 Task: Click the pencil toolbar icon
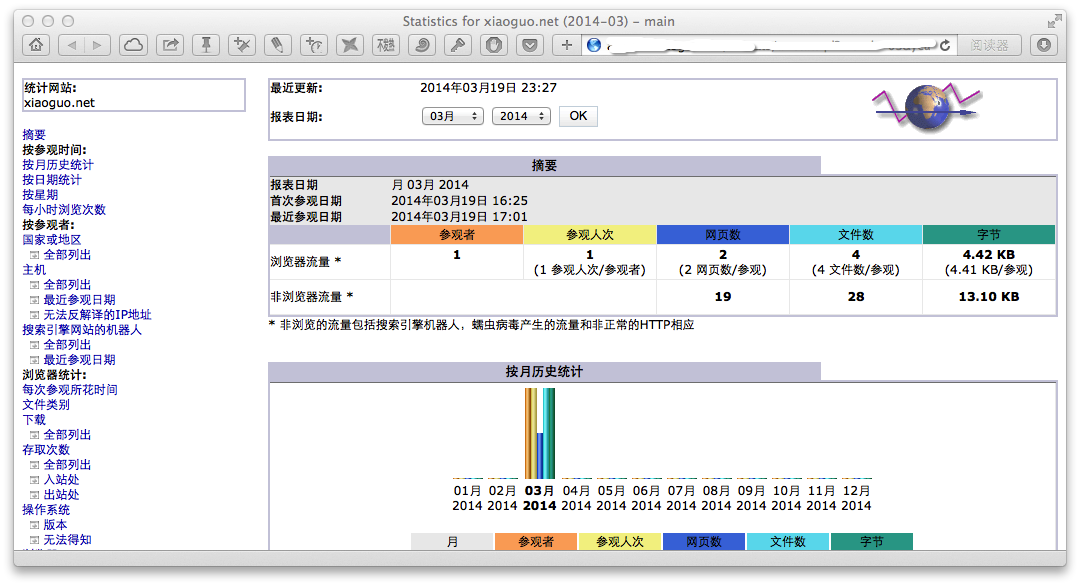[278, 45]
